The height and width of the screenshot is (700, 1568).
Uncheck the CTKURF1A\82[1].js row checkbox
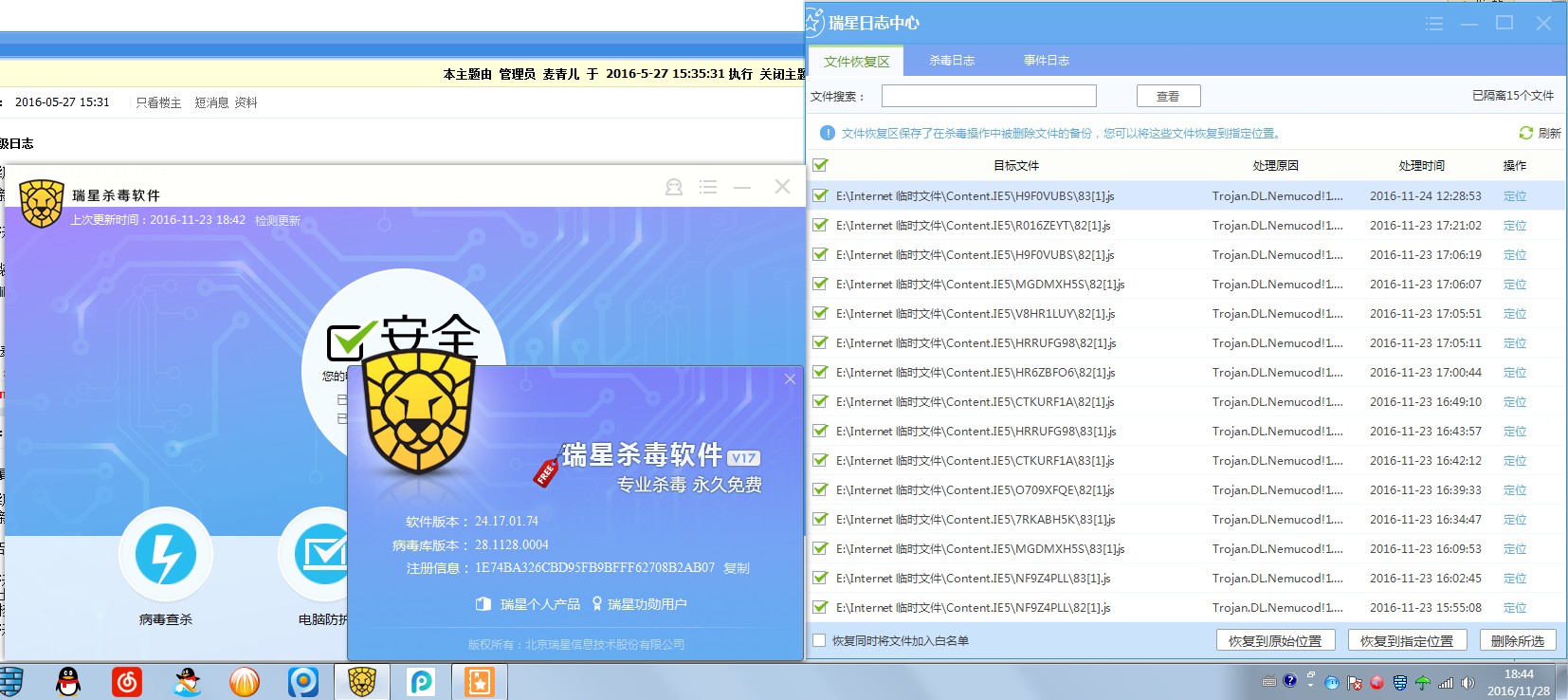[820, 401]
